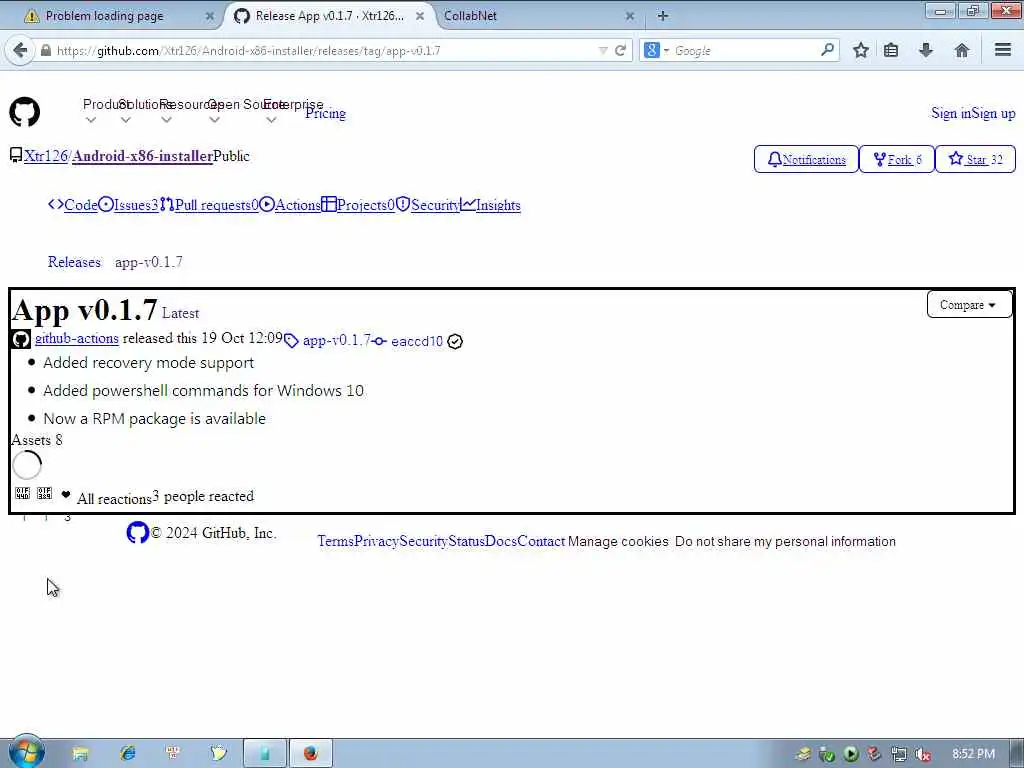Open the footer Terms link
The width and height of the screenshot is (1024, 768).
[336, 541]
